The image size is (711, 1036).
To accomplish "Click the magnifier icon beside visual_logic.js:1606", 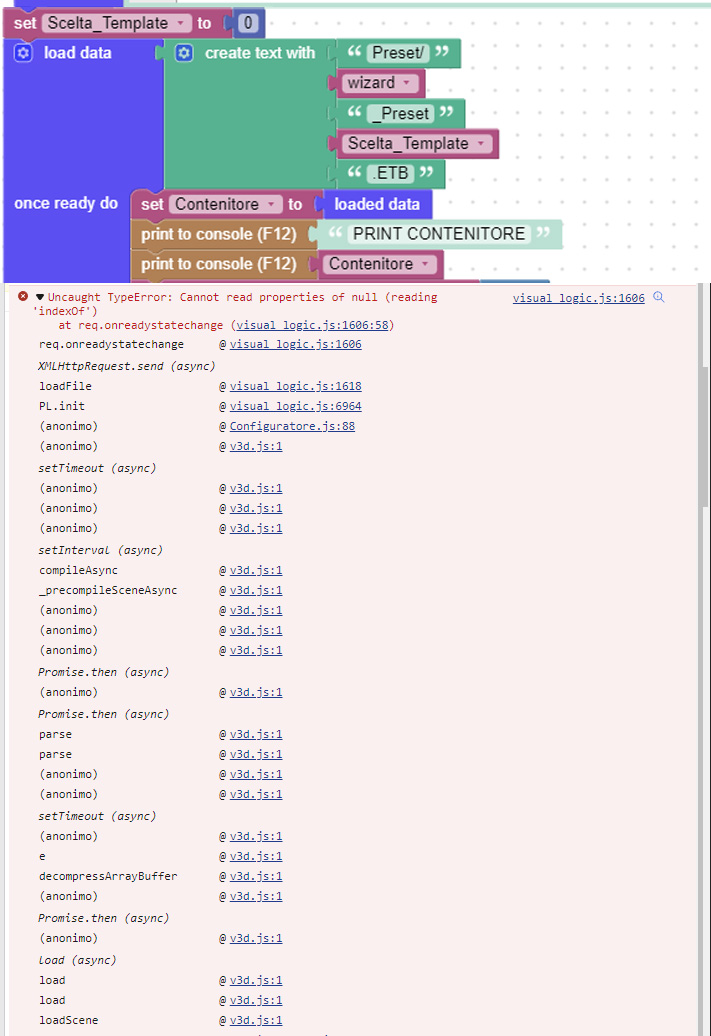I will click(659, 297).
